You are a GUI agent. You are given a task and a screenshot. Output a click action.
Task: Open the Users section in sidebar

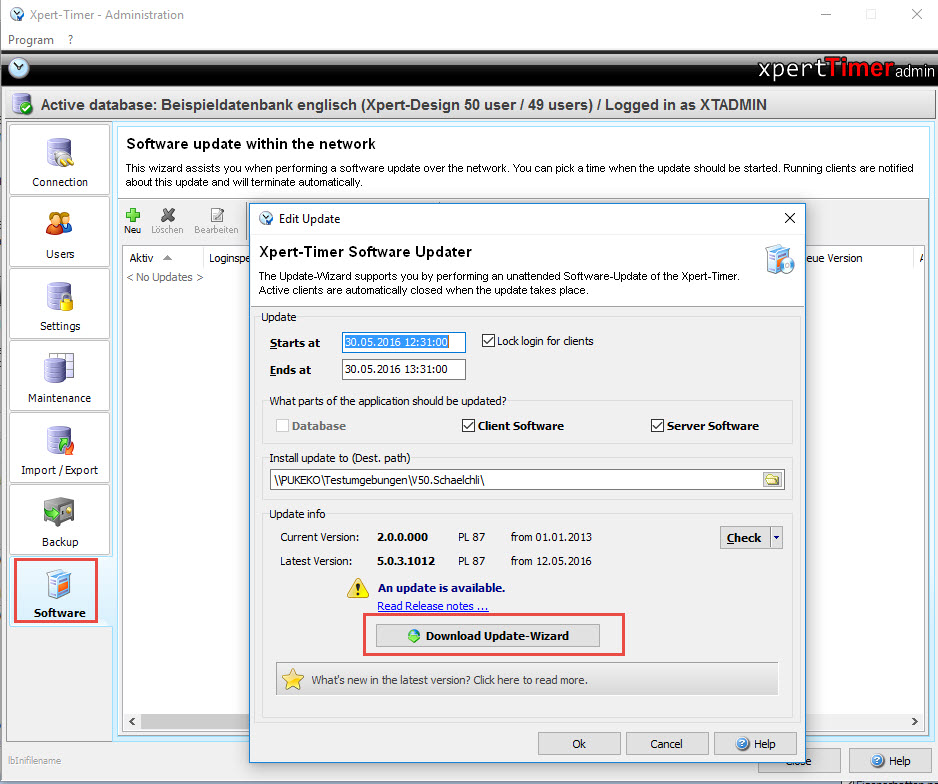tap(60, 231)
